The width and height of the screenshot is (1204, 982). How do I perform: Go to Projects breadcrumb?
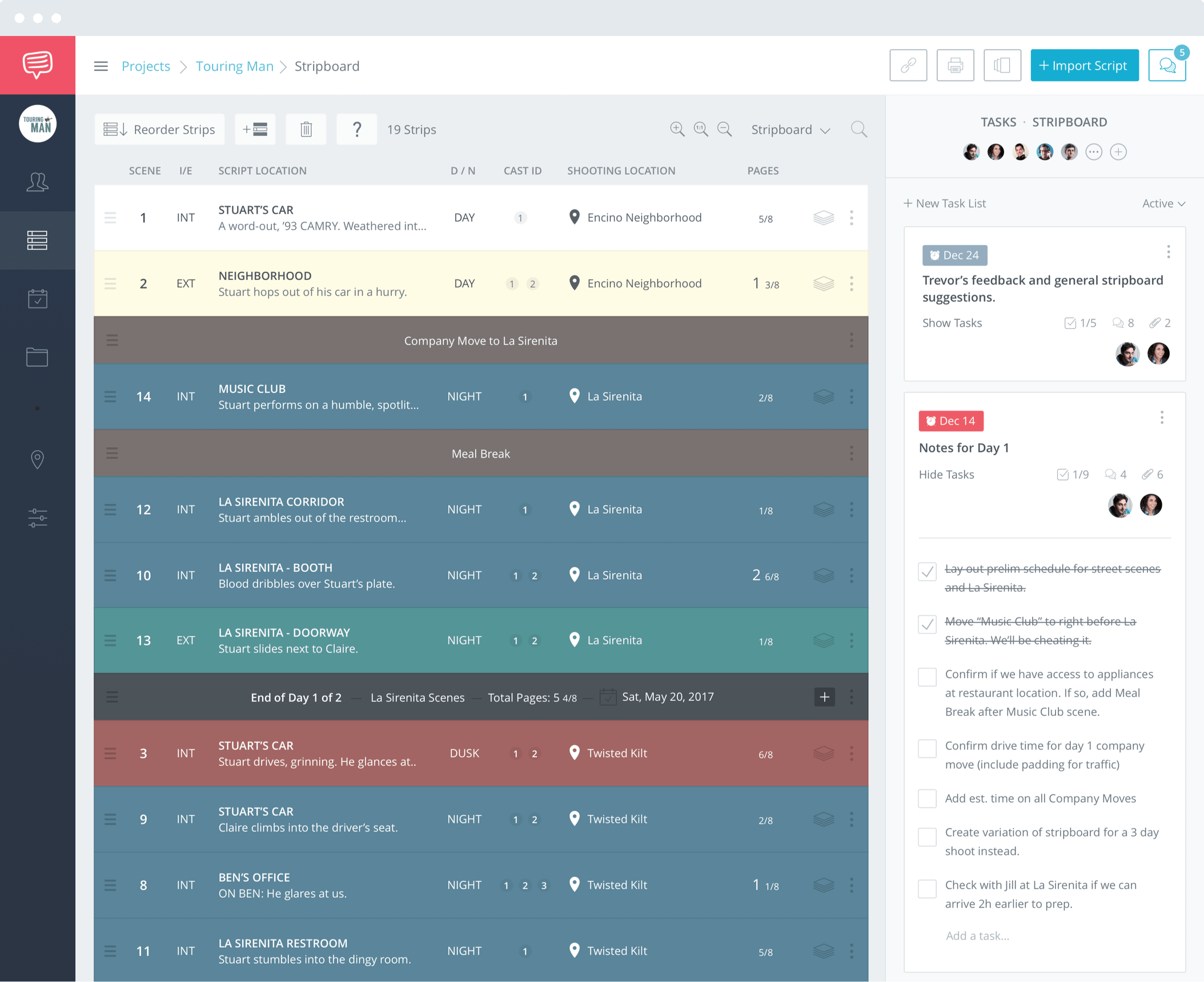146,66
